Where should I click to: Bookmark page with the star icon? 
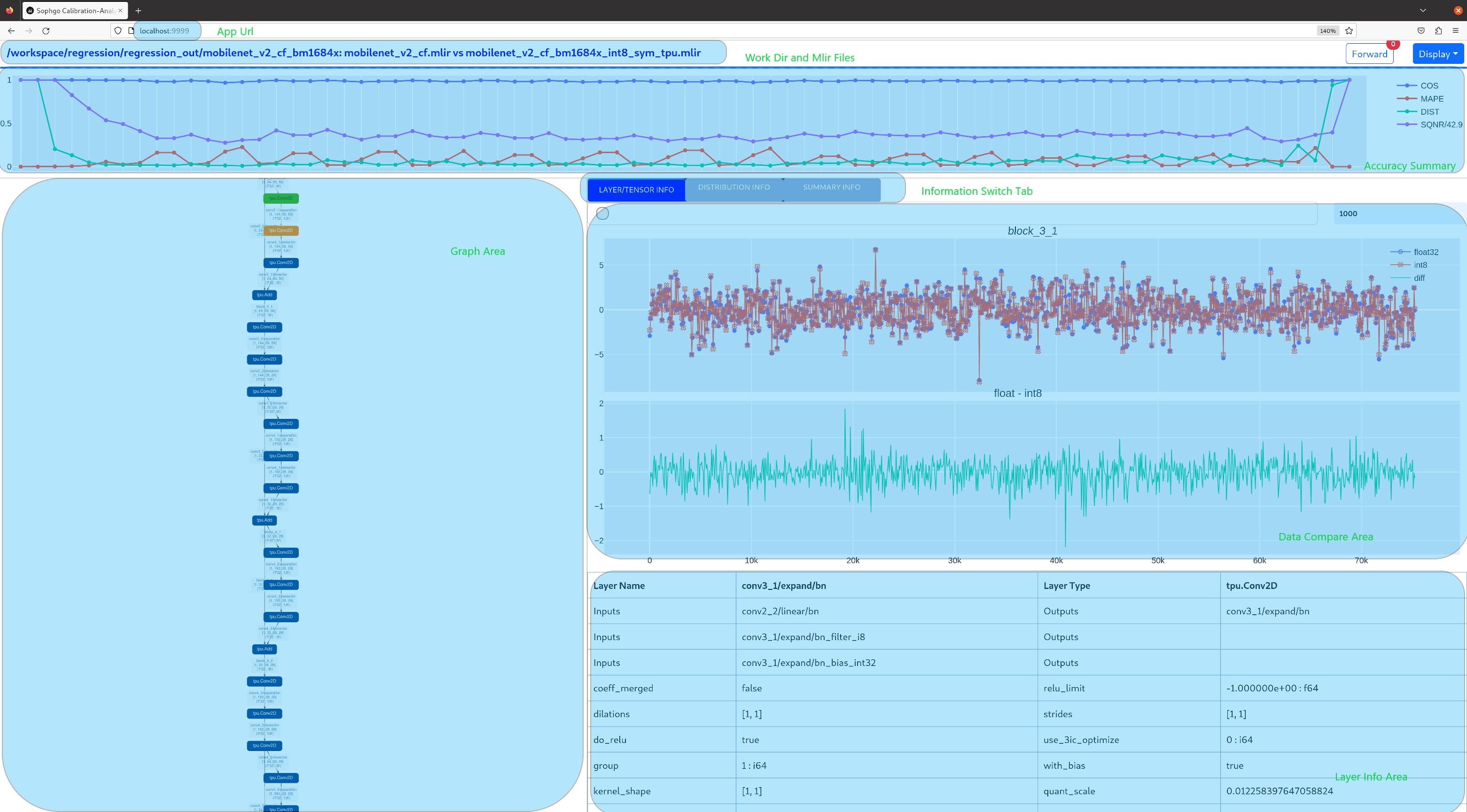click(1349, 31)
